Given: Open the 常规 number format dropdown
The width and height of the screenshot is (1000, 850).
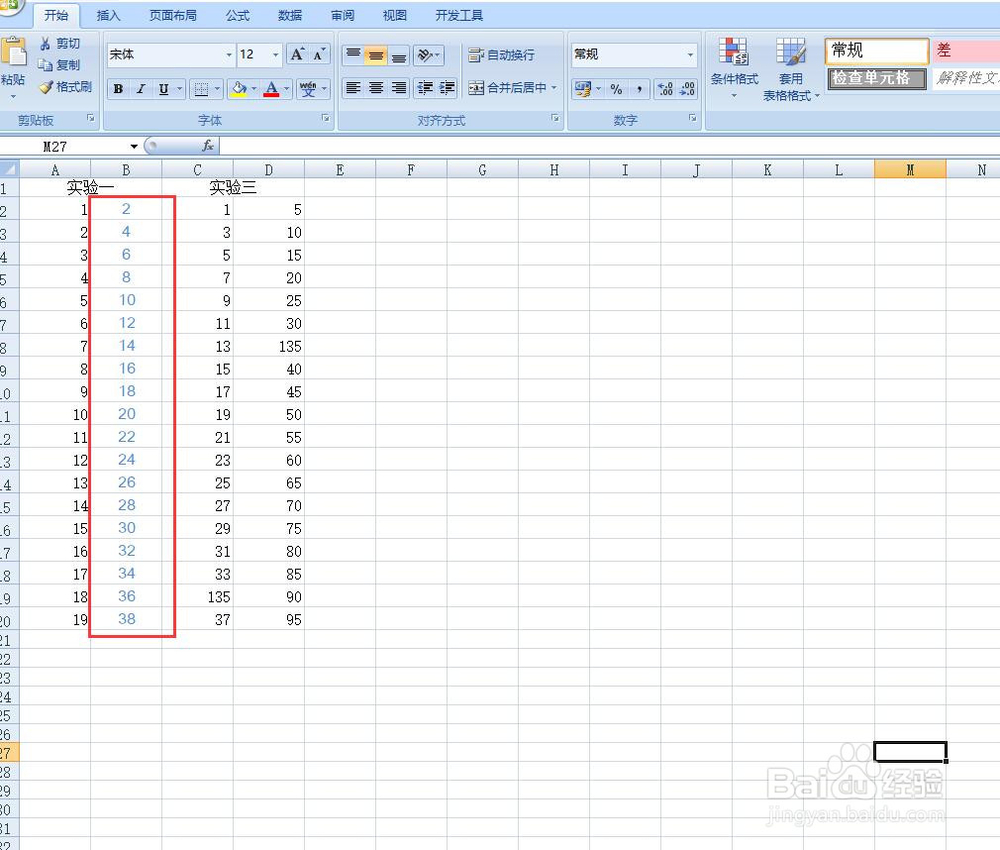Looking at the screenshot, I should pyautogui.click(x=690, y=55).
